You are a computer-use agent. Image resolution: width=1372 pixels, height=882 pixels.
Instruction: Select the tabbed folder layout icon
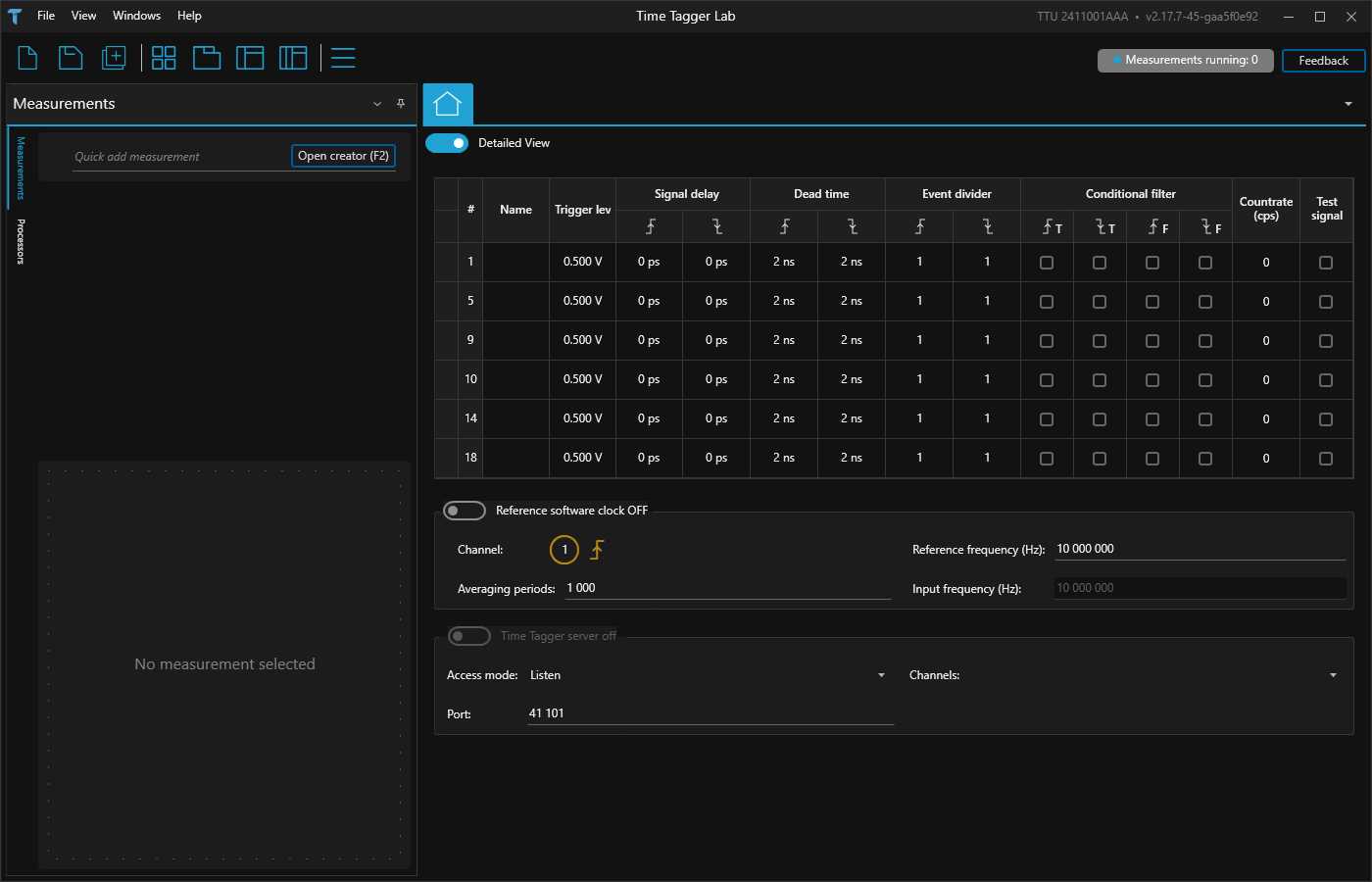(x=207, y=58)
